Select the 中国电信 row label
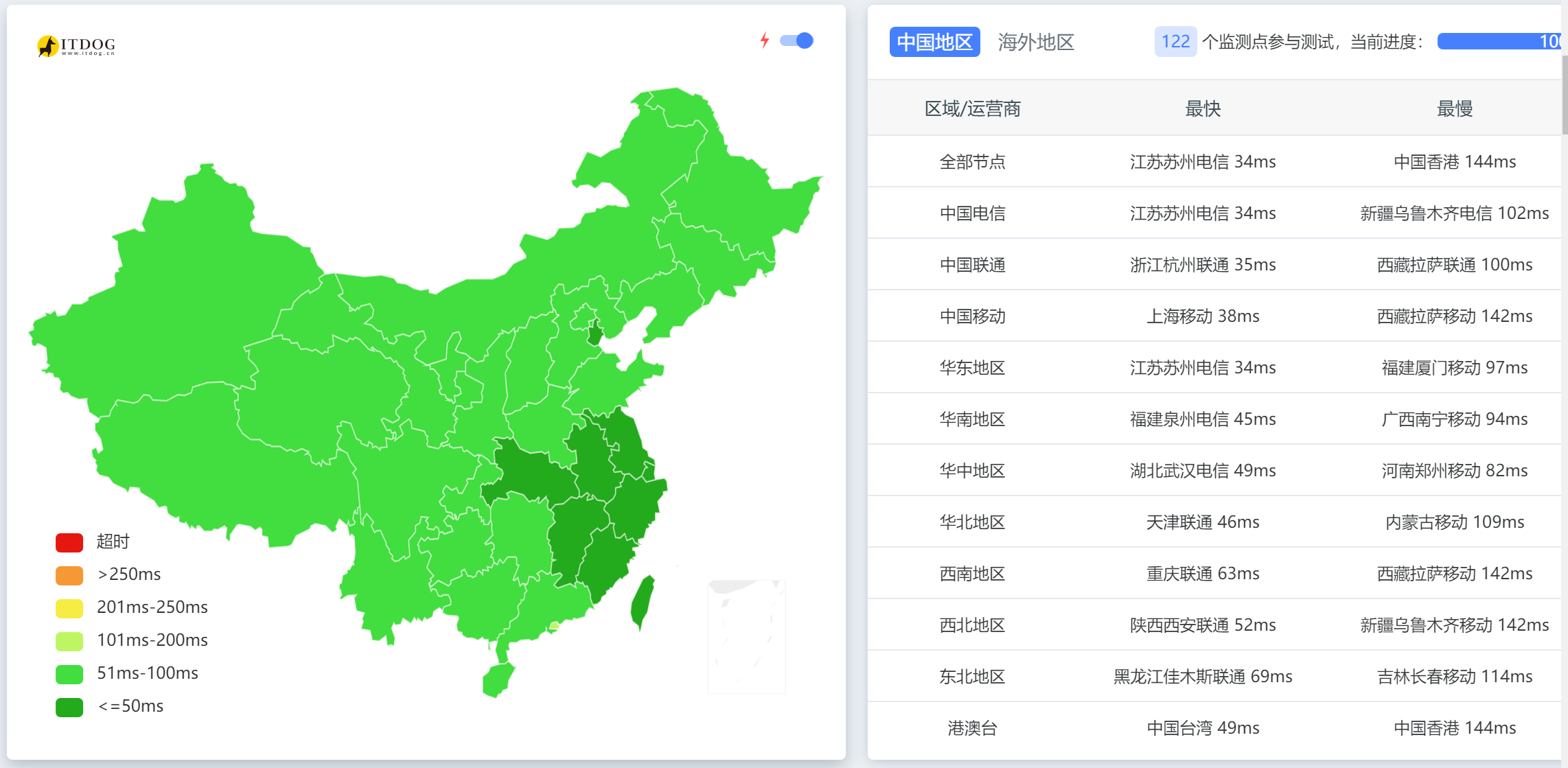This screenshot has height=768, width=1568. click(x=972, y=213)
